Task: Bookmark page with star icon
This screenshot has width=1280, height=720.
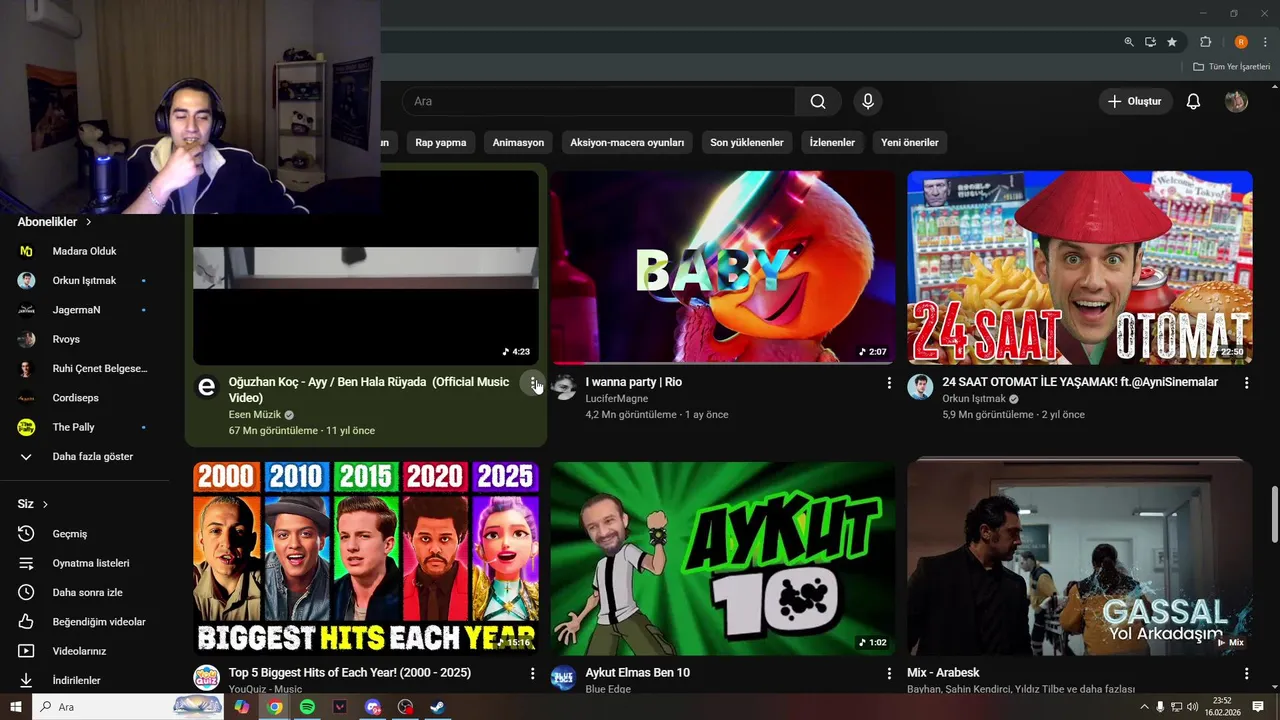Action: [1172, 42]
